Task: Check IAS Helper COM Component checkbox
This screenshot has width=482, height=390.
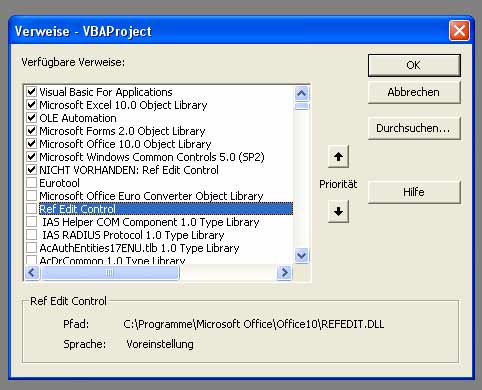Action: (x=31, y=222)
